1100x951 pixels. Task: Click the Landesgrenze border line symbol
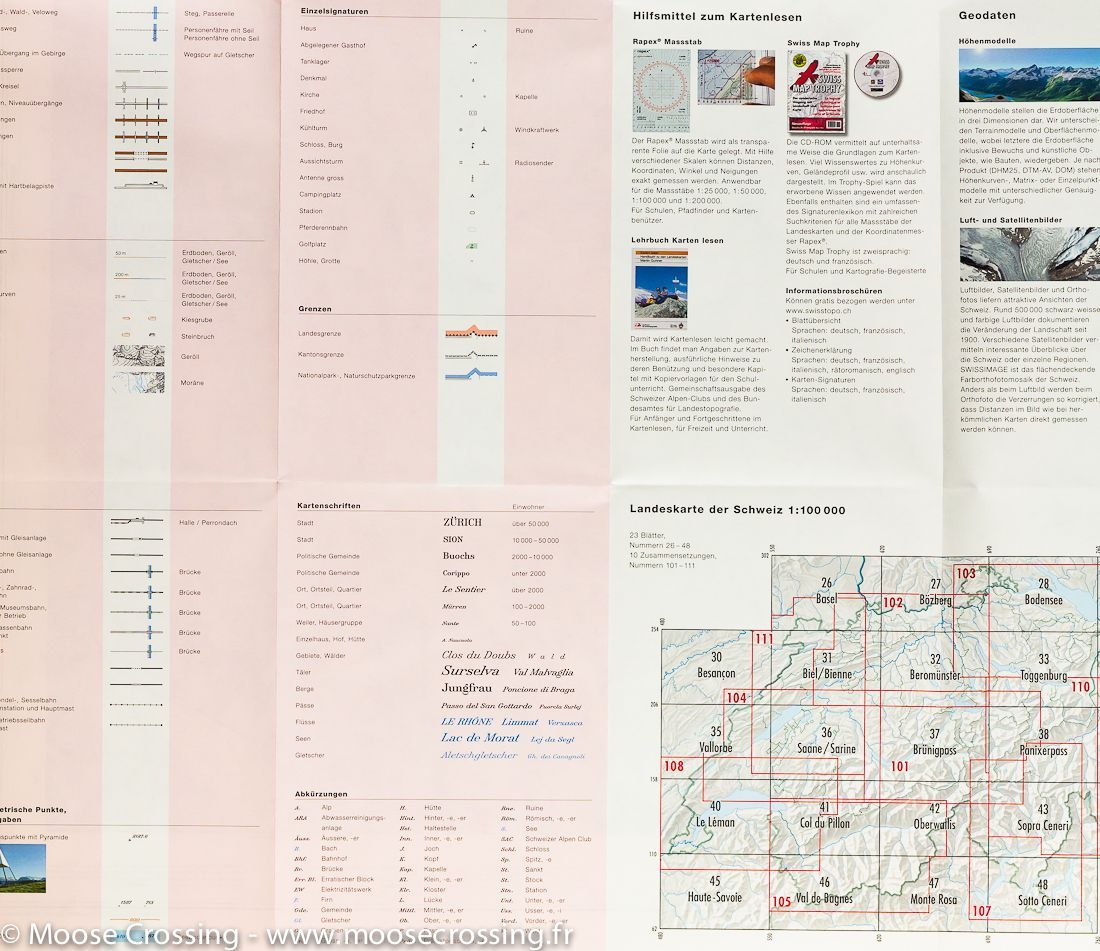[471, 333]
